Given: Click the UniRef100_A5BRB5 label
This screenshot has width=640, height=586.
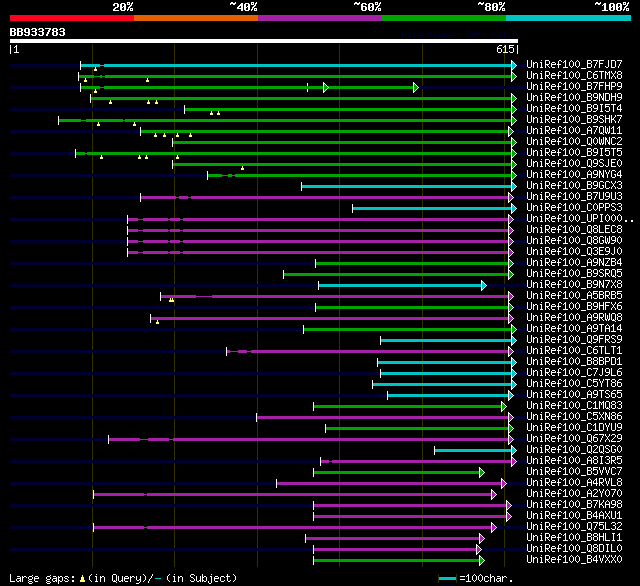Looking at the screenshot, I should tap(574, 296).
